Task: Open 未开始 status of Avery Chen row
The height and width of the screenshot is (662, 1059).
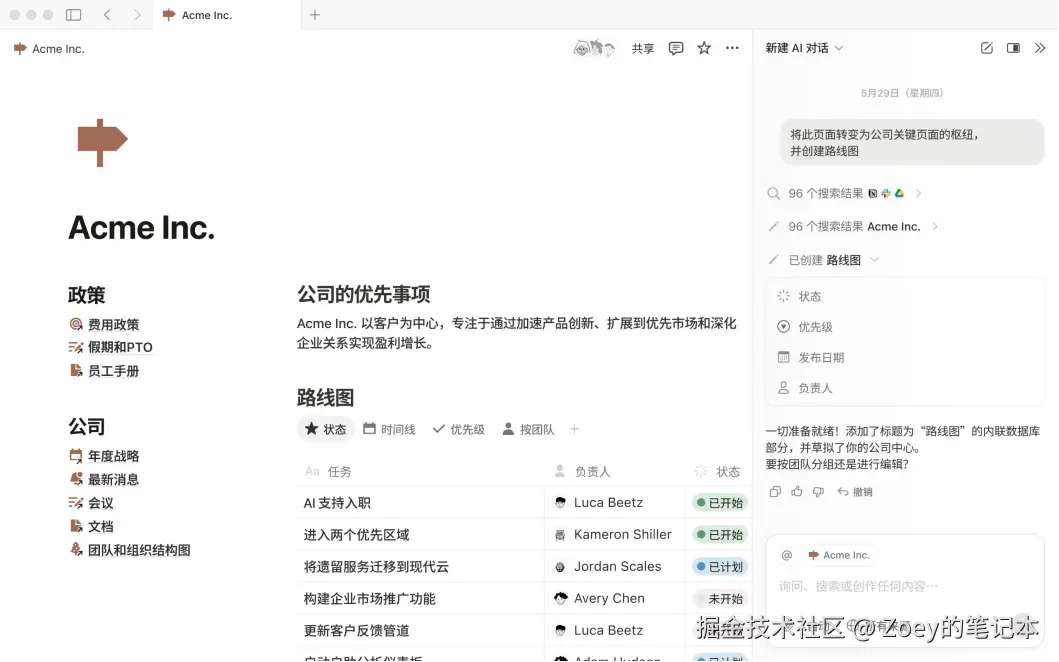Action: [x=720, y=599]
